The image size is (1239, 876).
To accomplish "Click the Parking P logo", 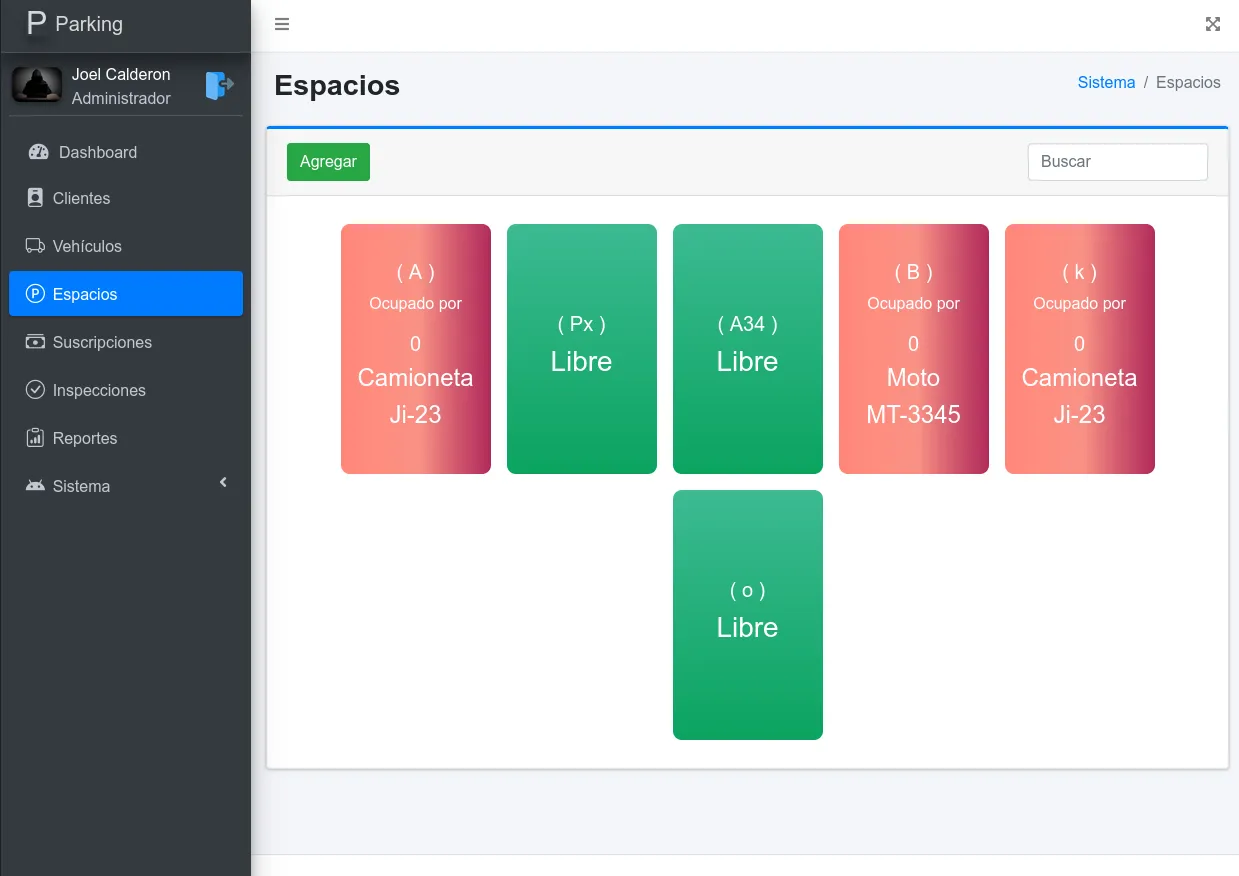I will point(37,24).
